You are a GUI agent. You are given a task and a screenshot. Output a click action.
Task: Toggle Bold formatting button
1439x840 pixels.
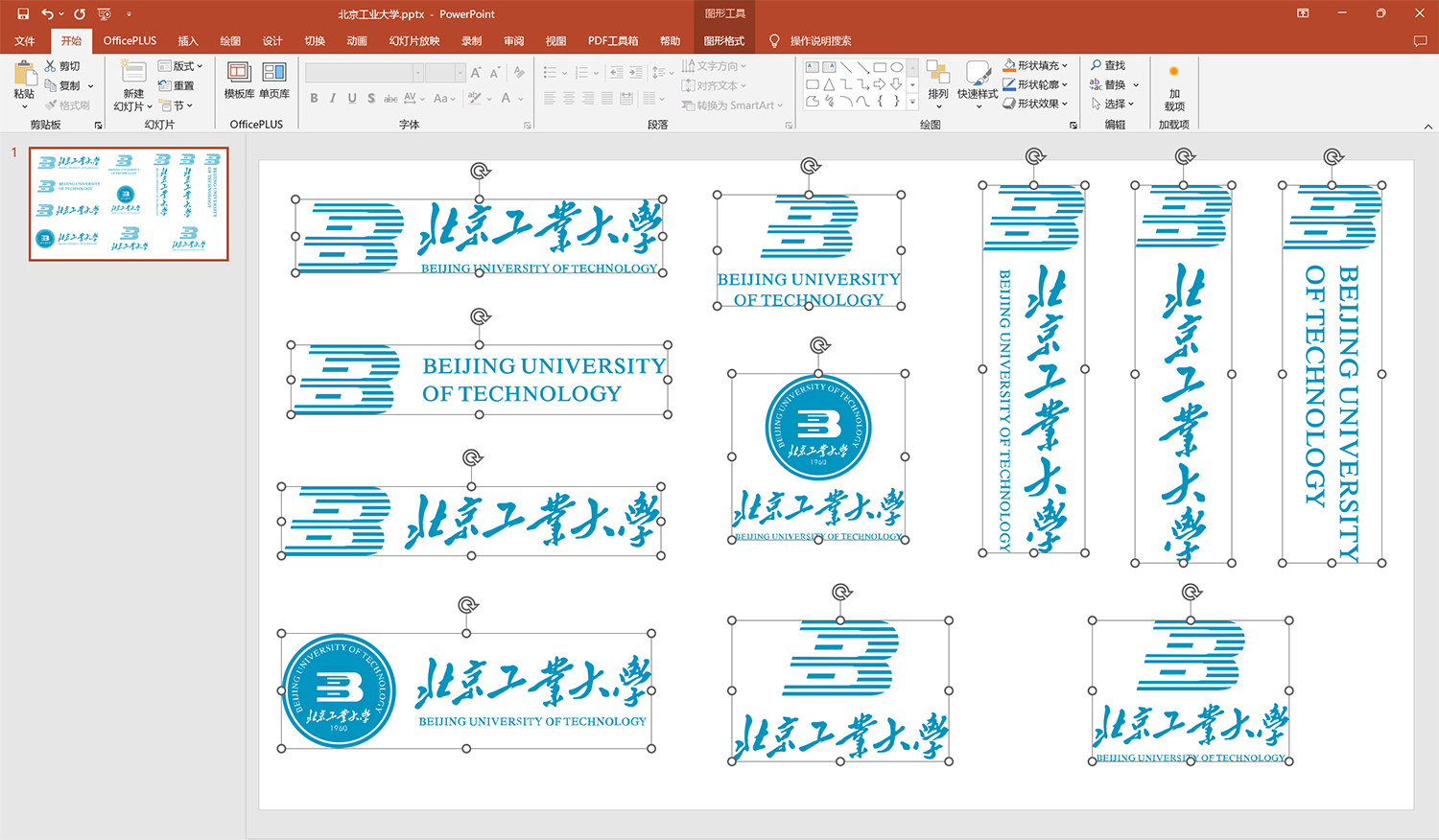click(314, 98)
